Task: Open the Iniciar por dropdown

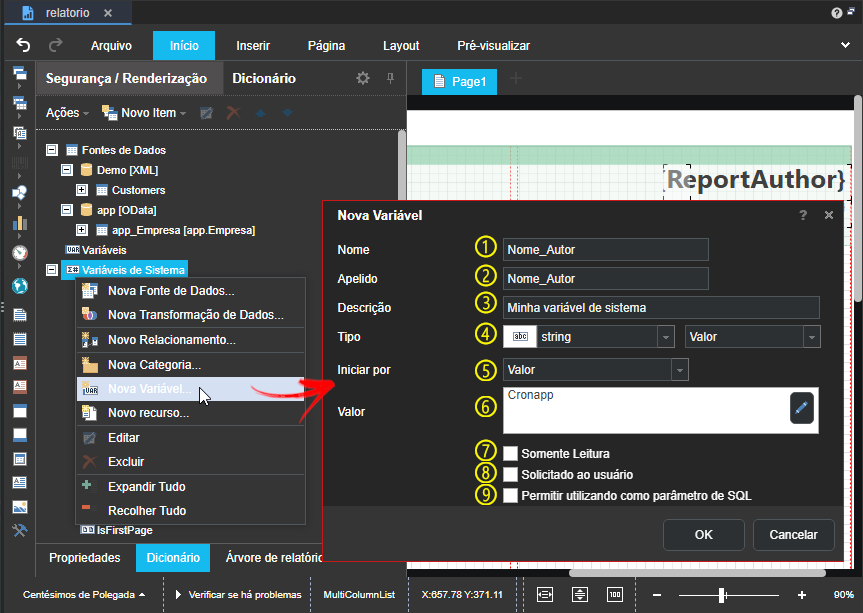Action: tap(680, 370)
